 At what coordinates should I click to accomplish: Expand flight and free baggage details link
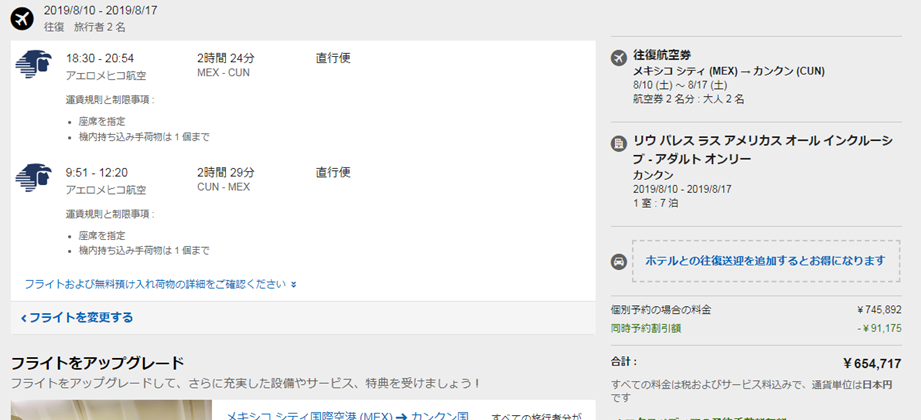coord(160,284)
